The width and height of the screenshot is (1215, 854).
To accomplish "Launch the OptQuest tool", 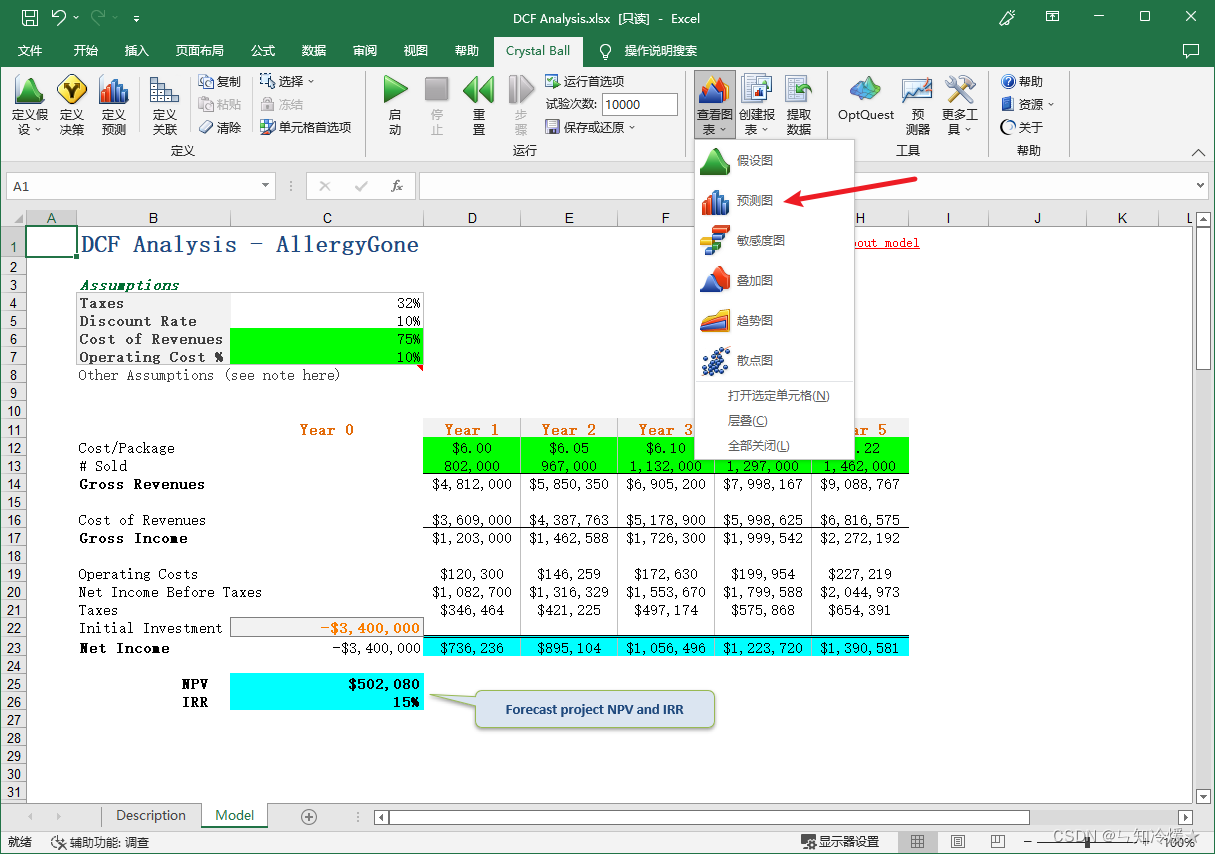I will point(865,100).
